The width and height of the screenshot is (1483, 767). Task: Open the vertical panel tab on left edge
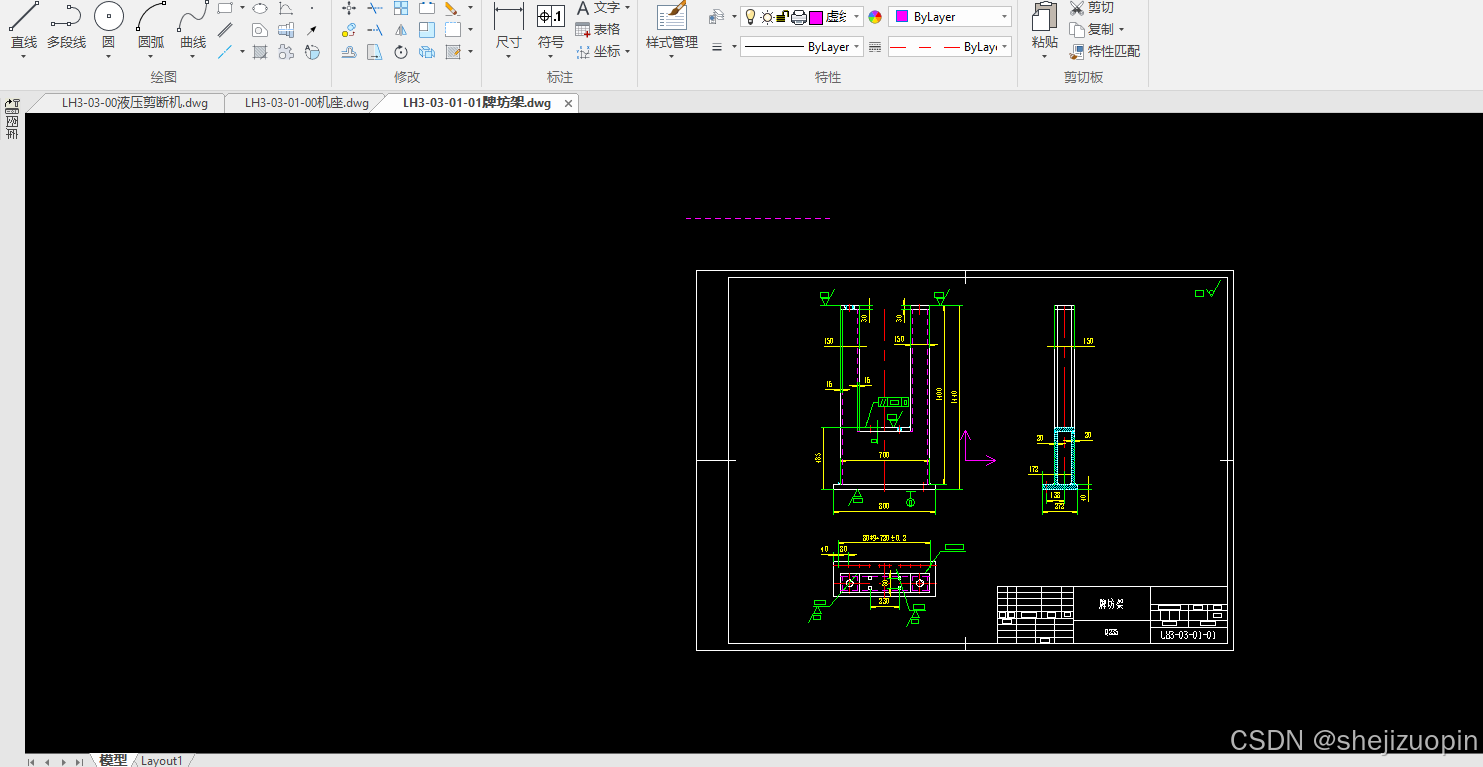point(12,119)
